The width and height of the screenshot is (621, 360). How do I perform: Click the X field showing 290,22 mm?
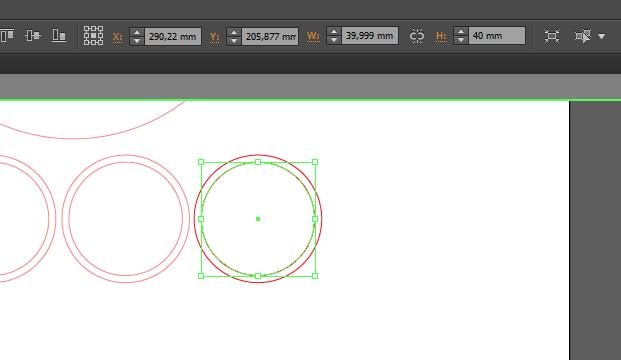(173, 36)
